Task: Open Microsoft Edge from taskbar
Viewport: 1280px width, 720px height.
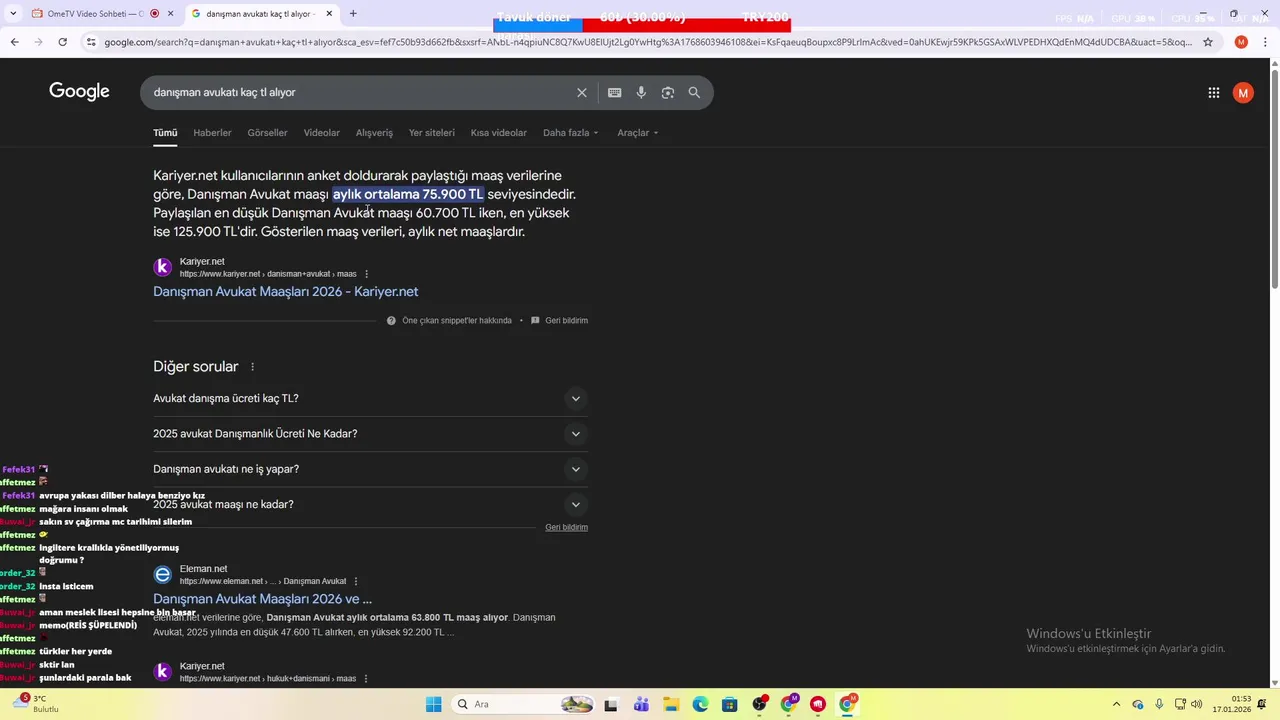Action: click(700, 704)
